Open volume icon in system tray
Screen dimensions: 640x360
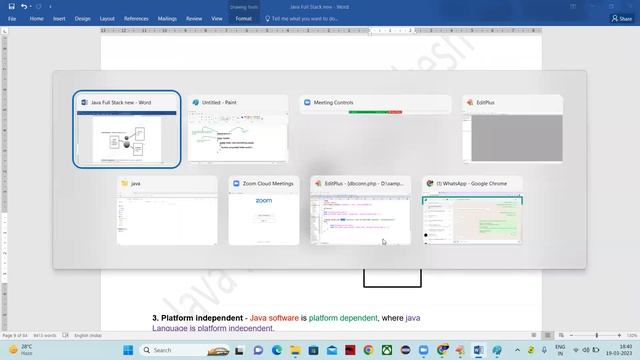click(x=585, y=350)
